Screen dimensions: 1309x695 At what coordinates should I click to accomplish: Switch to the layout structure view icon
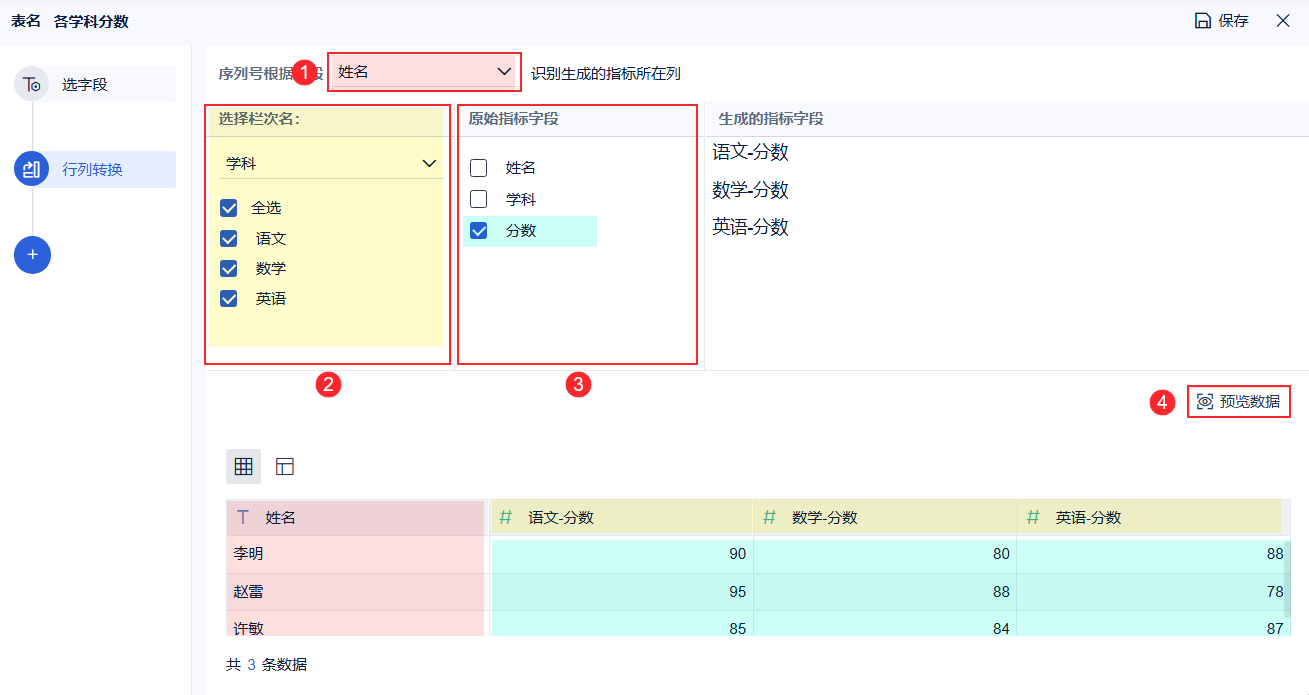285,466
